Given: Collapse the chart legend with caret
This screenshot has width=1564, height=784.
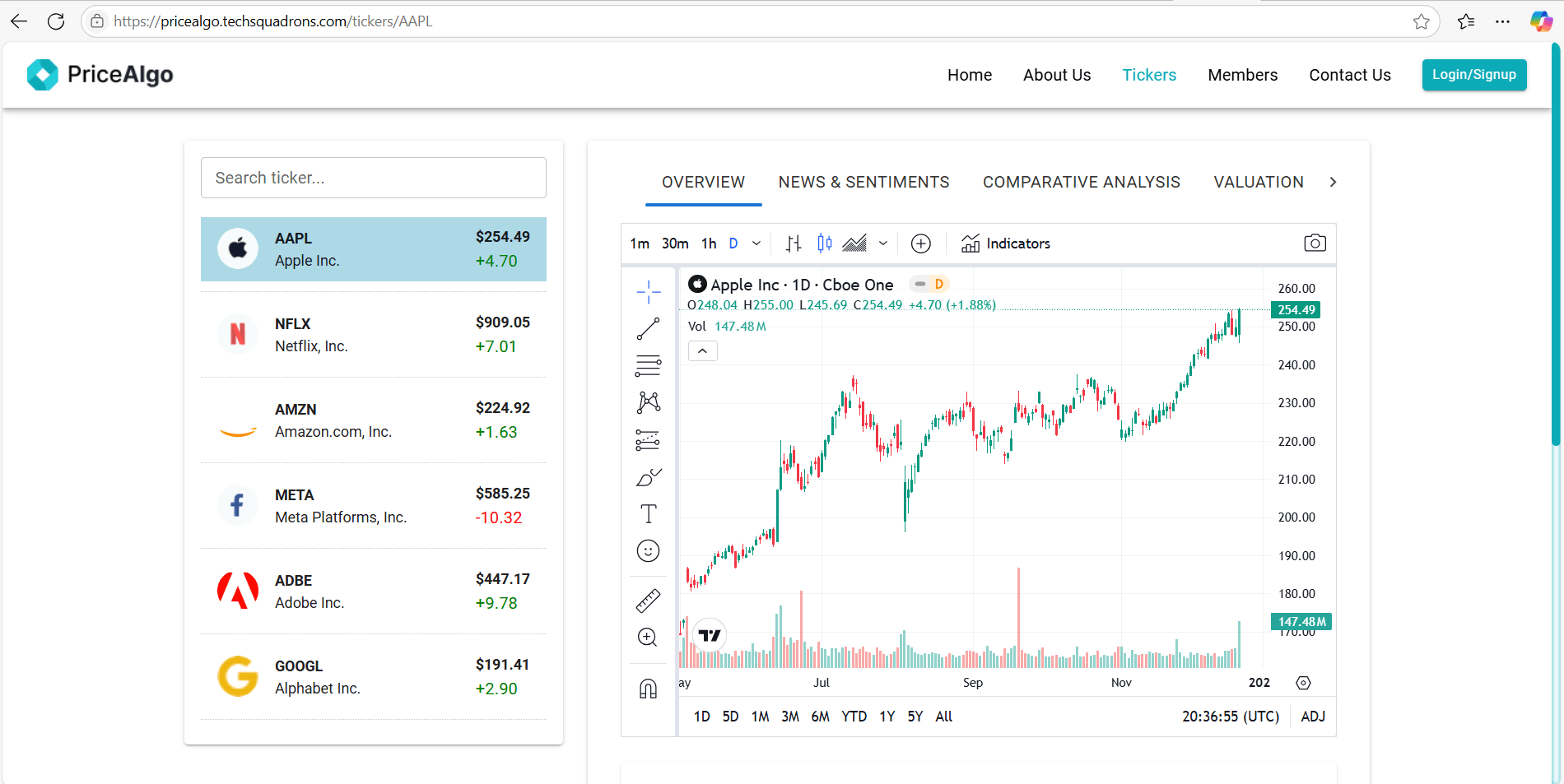Looking at the screenshot, I should pyautogui.click(x=702, y=351).
